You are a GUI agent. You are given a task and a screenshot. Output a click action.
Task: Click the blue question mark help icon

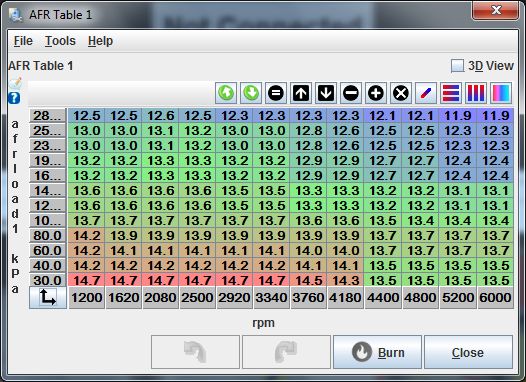point(14,98)
